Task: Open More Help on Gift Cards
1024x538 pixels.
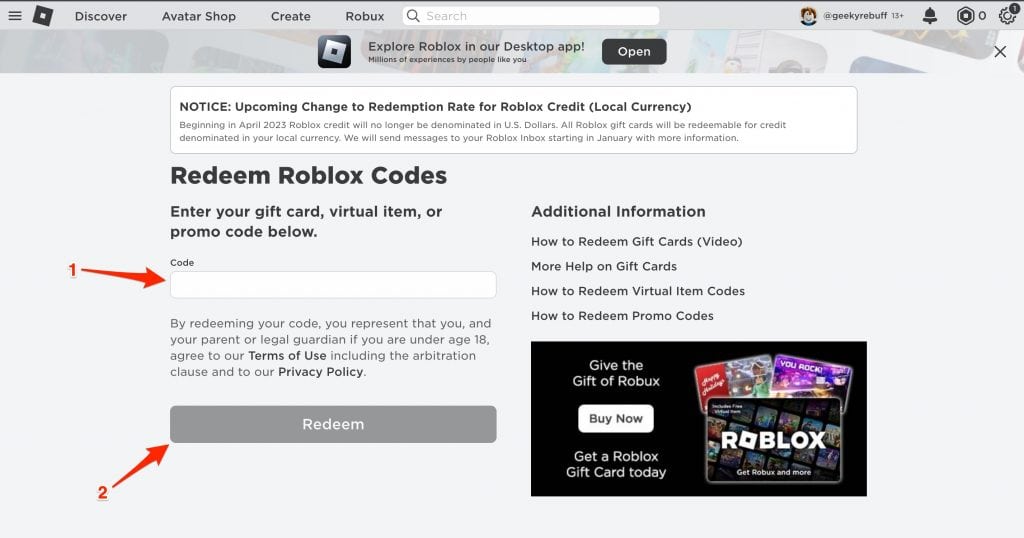Action: coord(604,266)
